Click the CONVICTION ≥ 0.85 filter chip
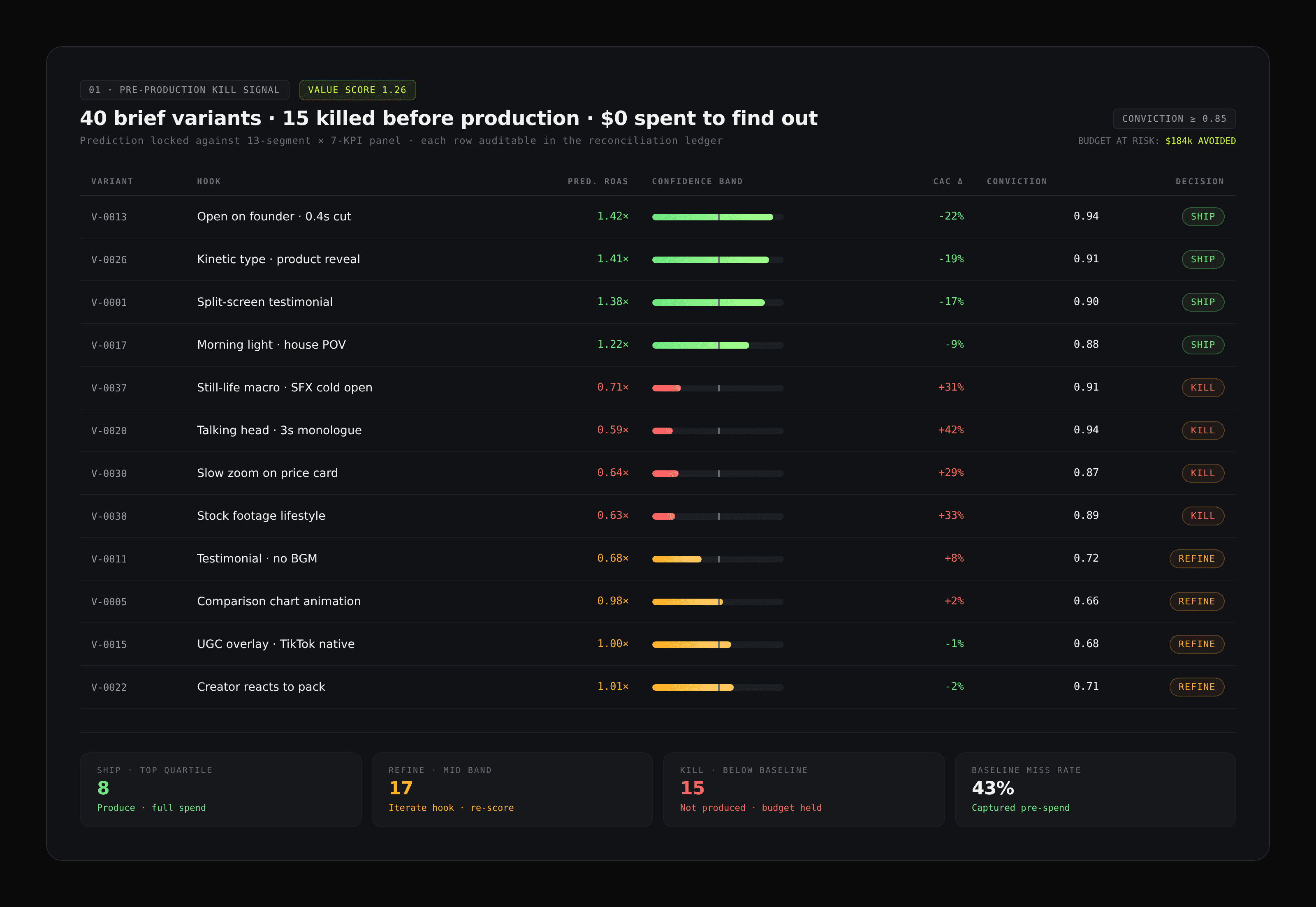Viewport: 1316px width, 907px height. (1174, 119)
